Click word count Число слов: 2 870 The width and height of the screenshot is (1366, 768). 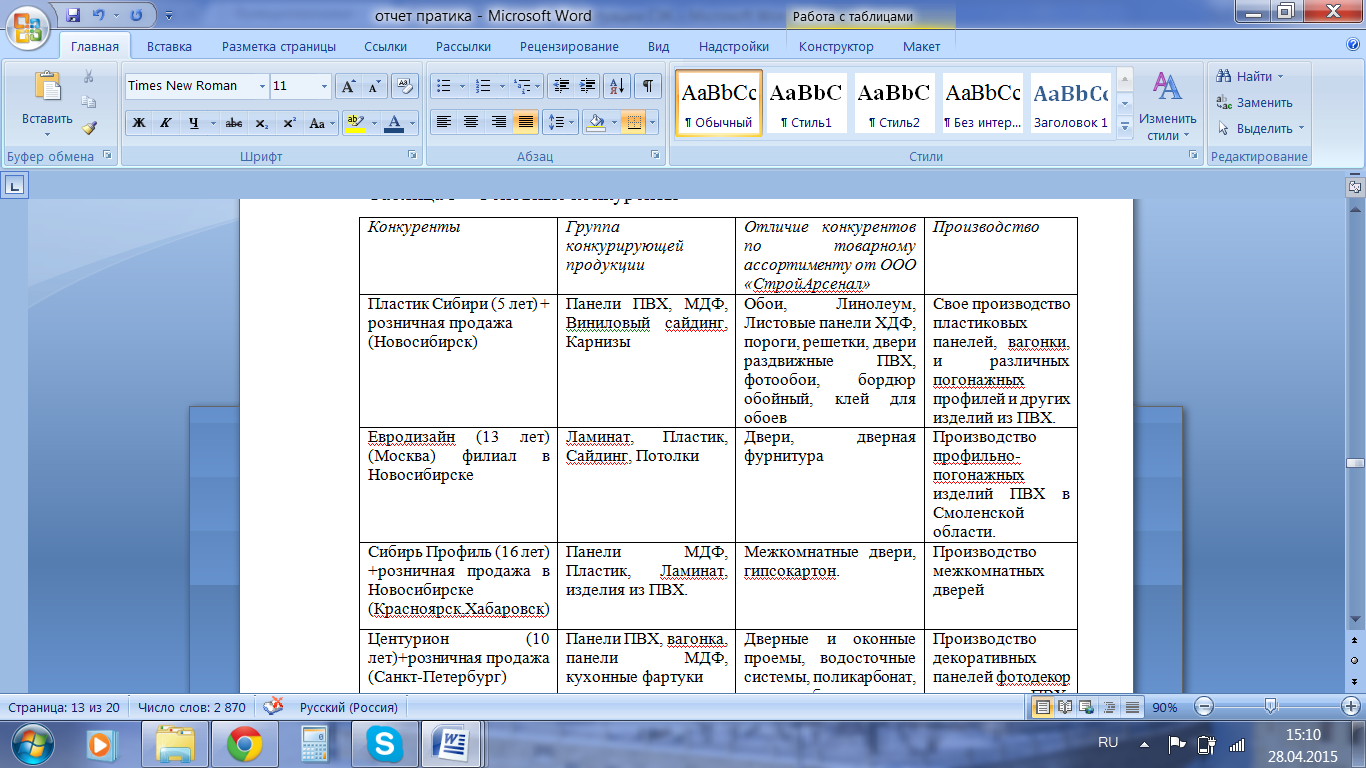pyautogui.click(x=191, y=707)
